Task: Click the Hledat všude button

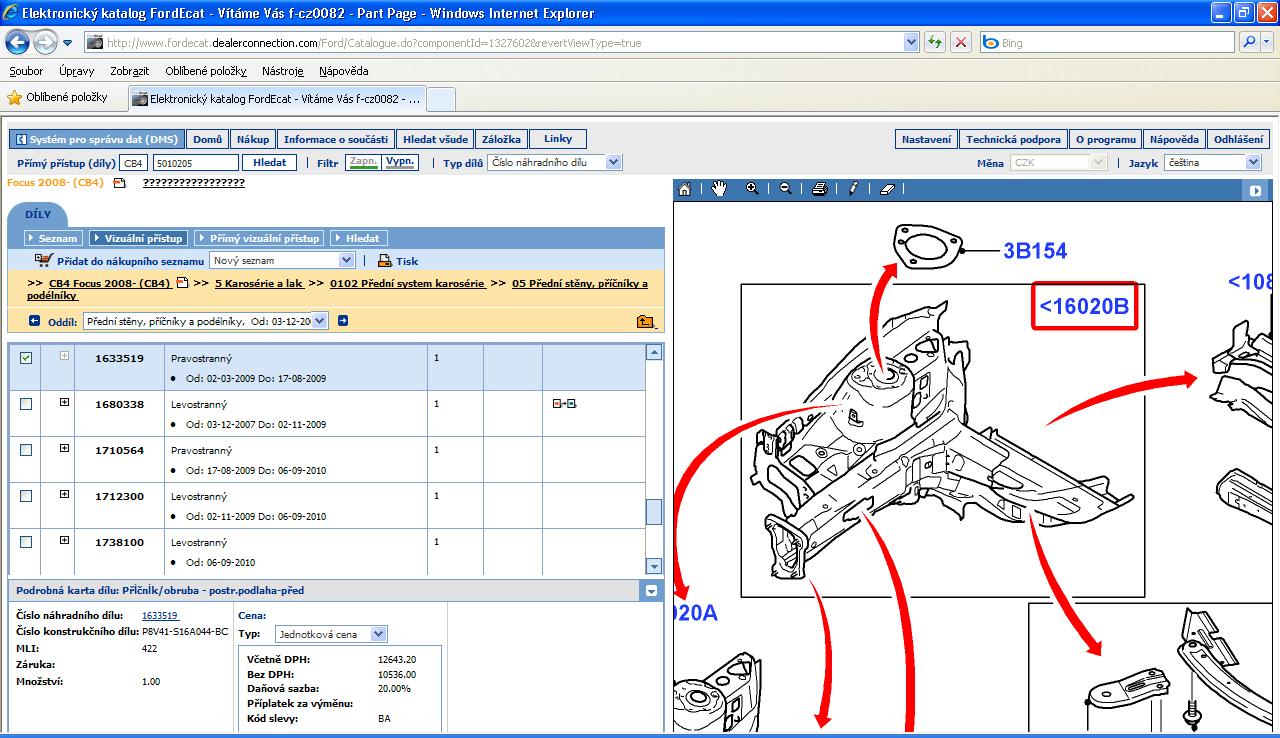Action: 434,139
